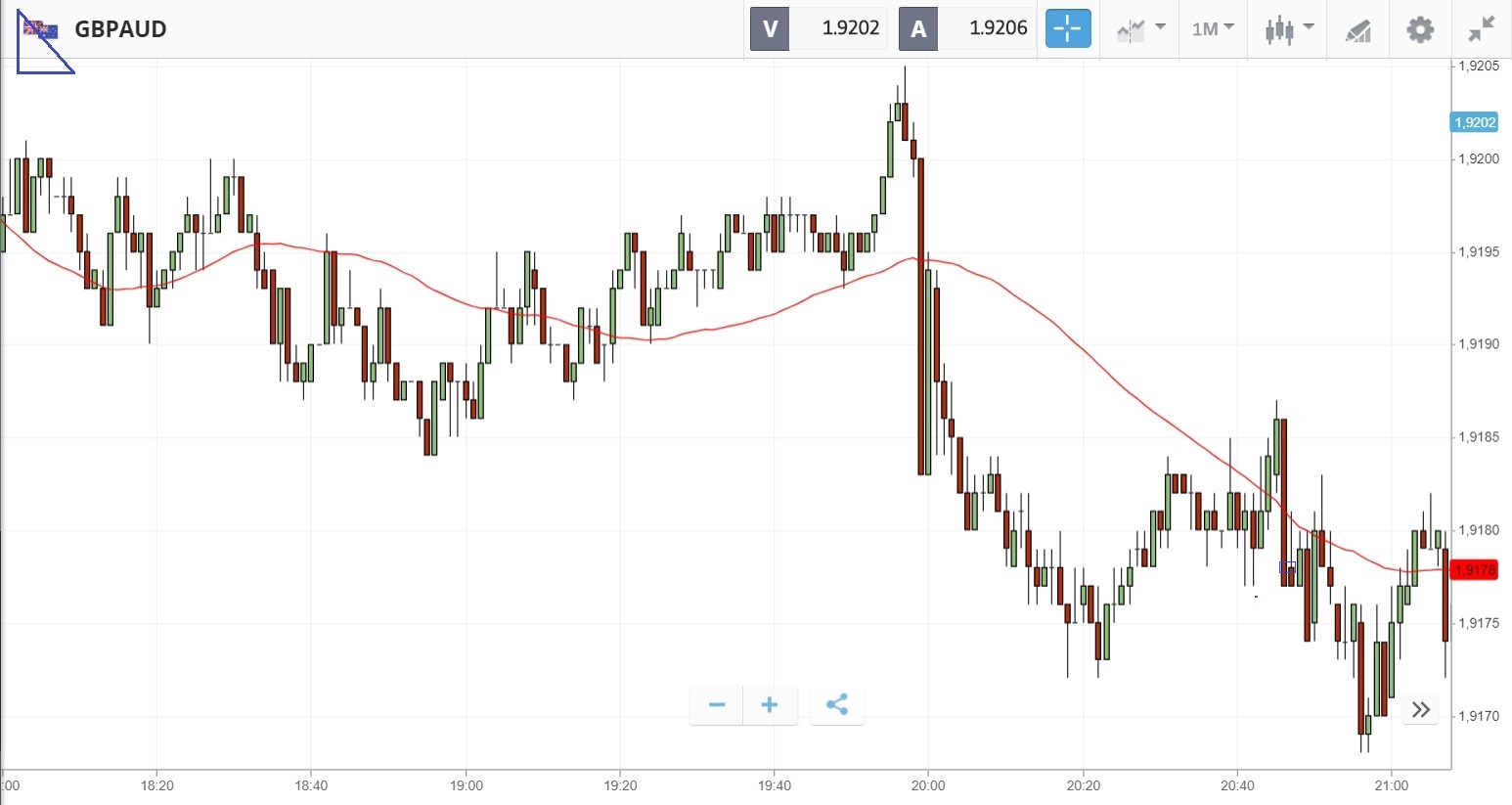Click the A buy price 1.9206 button

pos(967,28)
